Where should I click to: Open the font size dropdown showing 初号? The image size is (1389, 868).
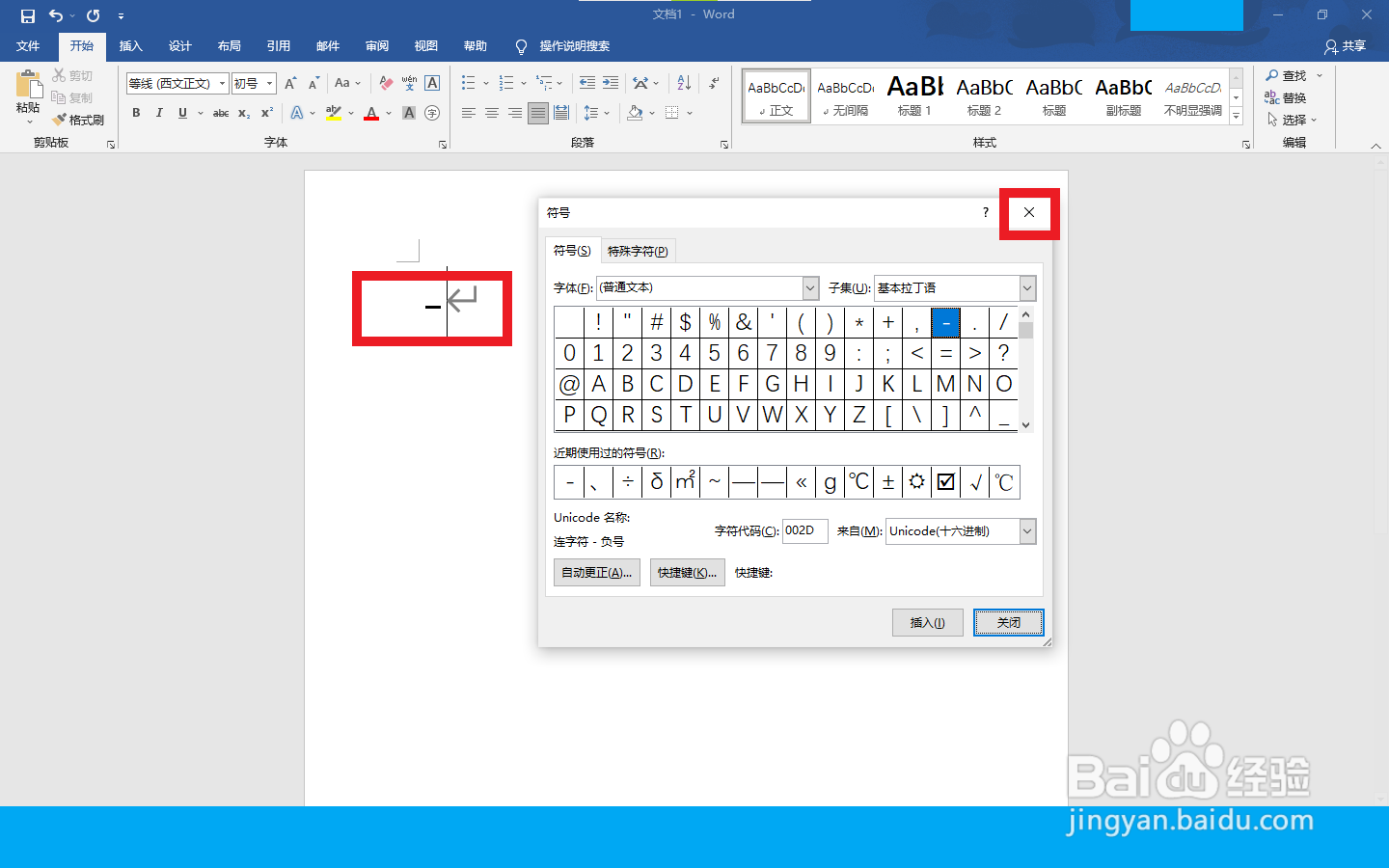click(270, 84)
